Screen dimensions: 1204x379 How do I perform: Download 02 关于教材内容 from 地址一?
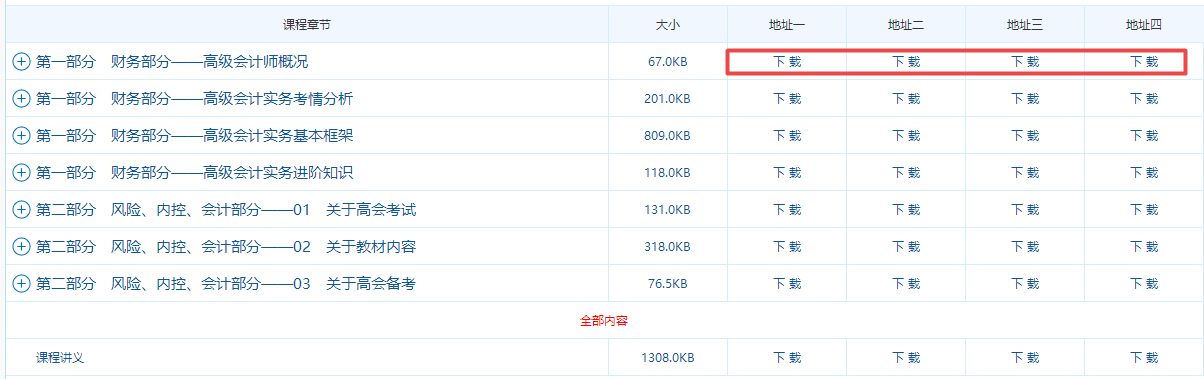pyautogui.click(x=787, y=247)
